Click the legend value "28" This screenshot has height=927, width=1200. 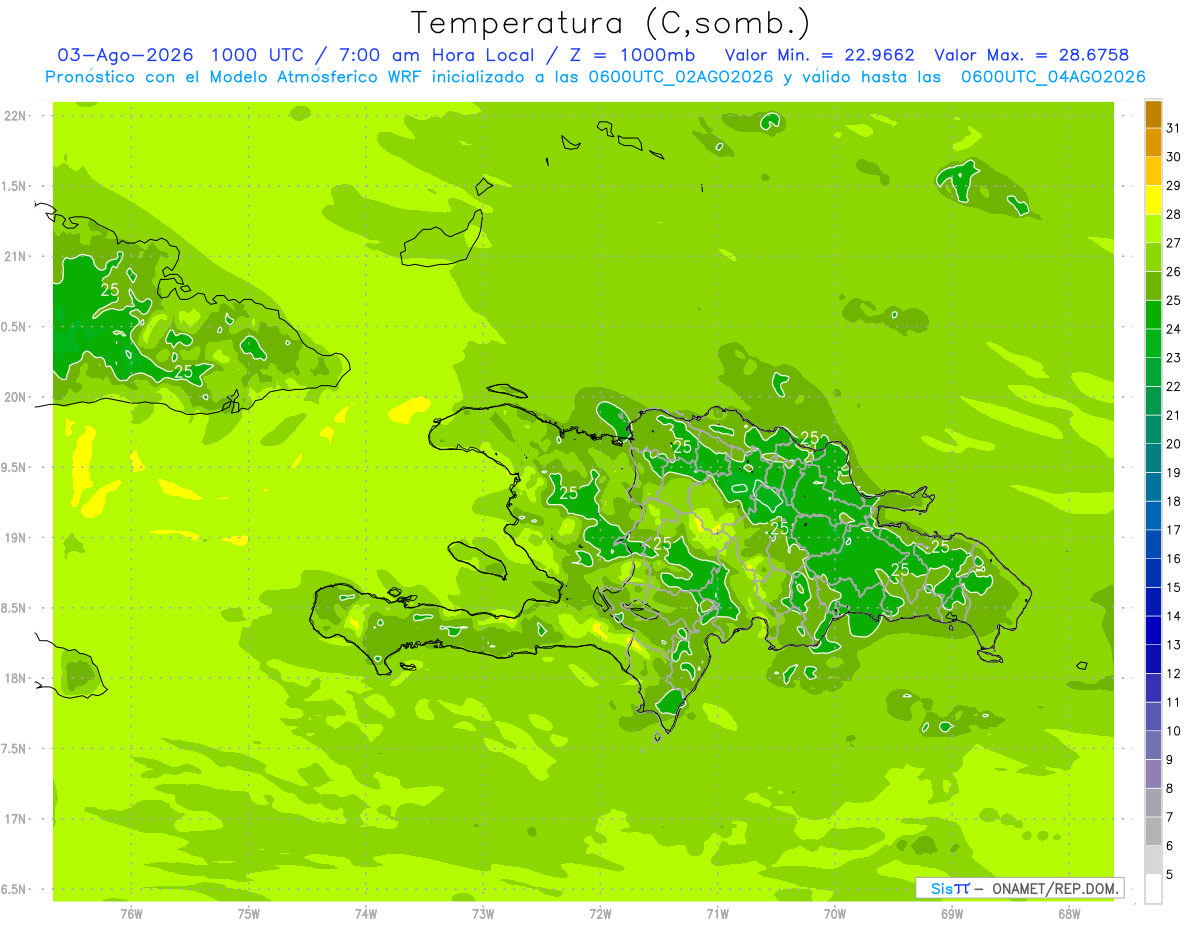pyautogui.click(x=1174, y=214)
